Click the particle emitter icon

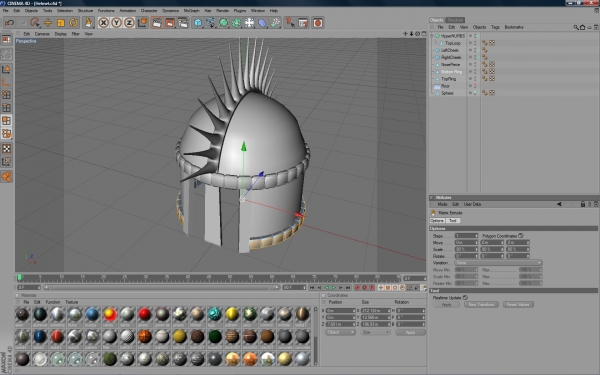tap(275, 23)
